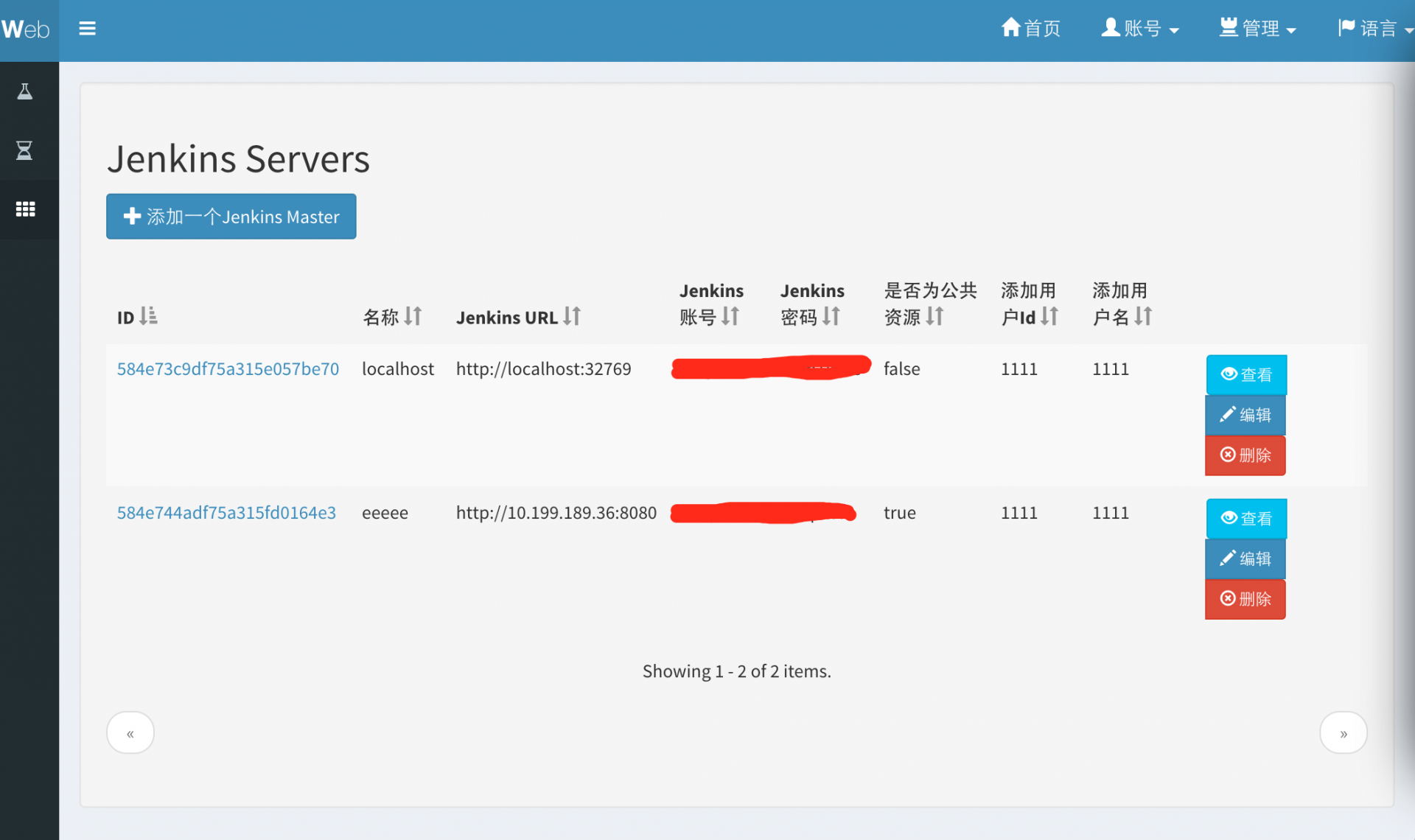Sort table by Jenkins URL column
This screenshot has height=840, width=1415.
519,317
